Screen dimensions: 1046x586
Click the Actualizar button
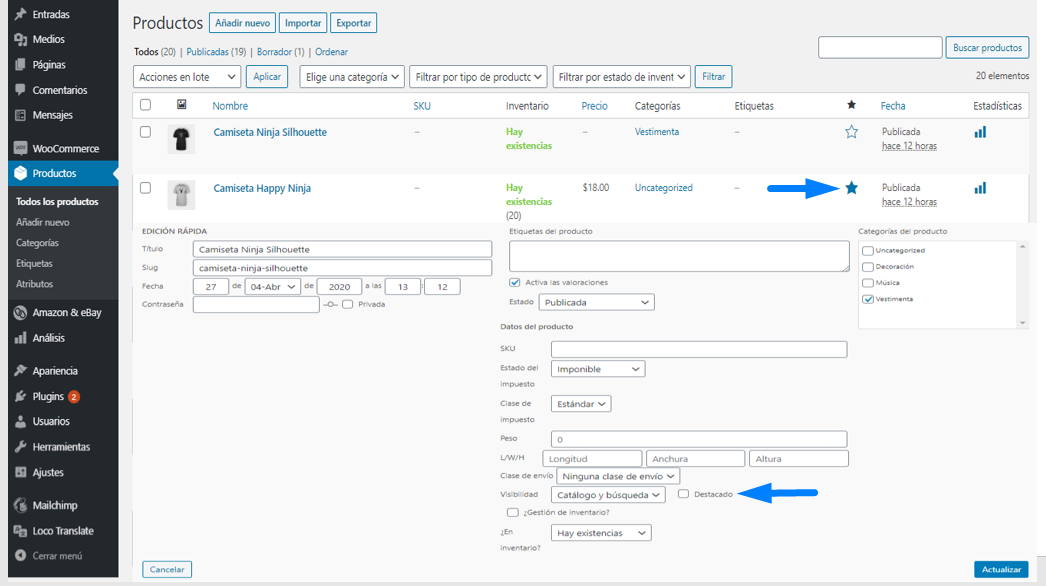[1000, 569]
